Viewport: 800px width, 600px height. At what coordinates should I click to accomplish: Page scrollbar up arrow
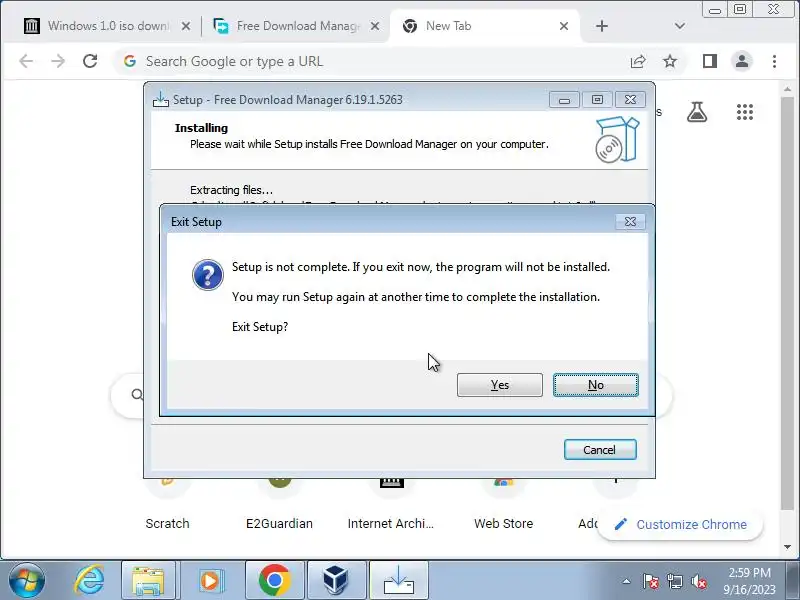click(787, 89)
